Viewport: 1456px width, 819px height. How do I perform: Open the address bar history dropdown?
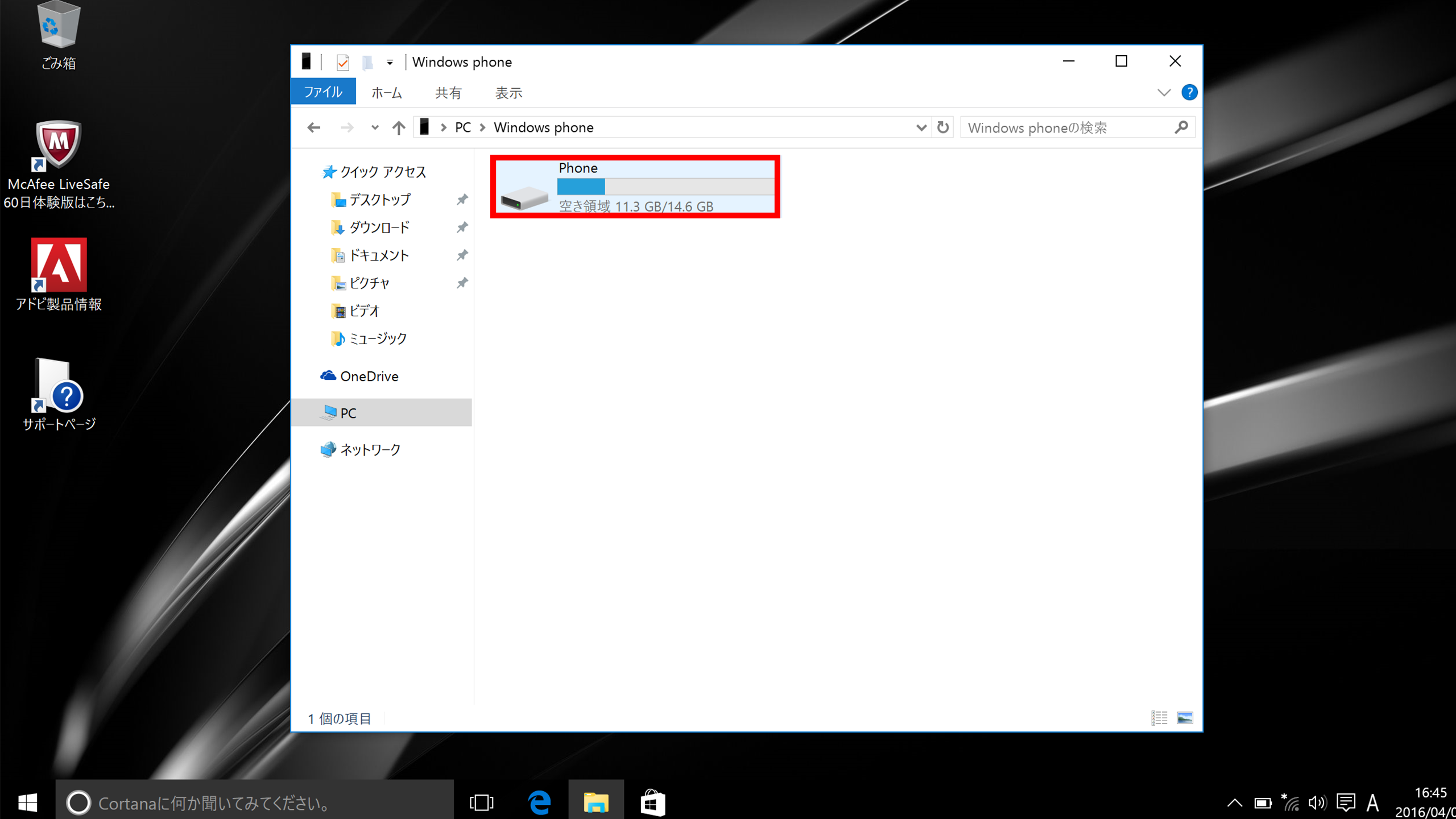point(921,127)
